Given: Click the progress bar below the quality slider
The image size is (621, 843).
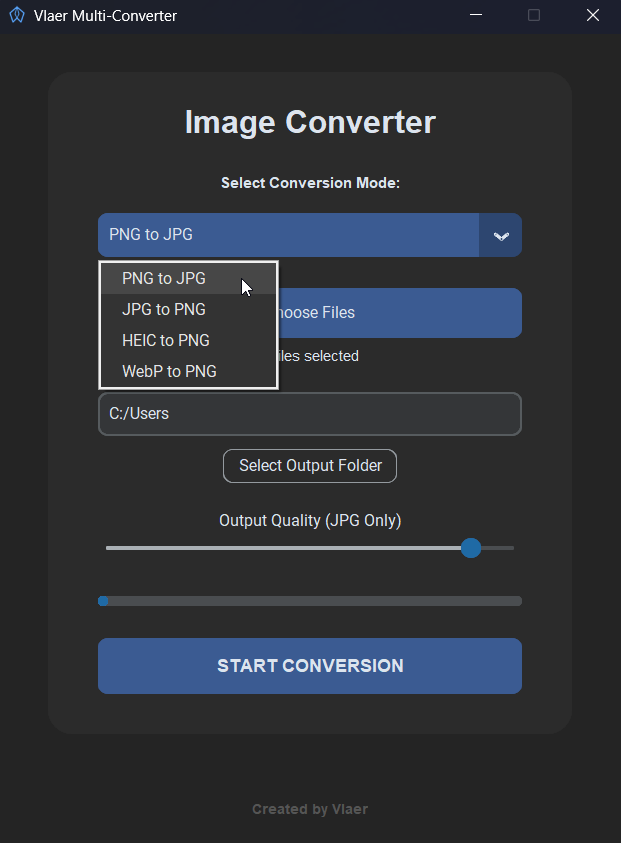Looking at the screenshot, I should 310,600.
